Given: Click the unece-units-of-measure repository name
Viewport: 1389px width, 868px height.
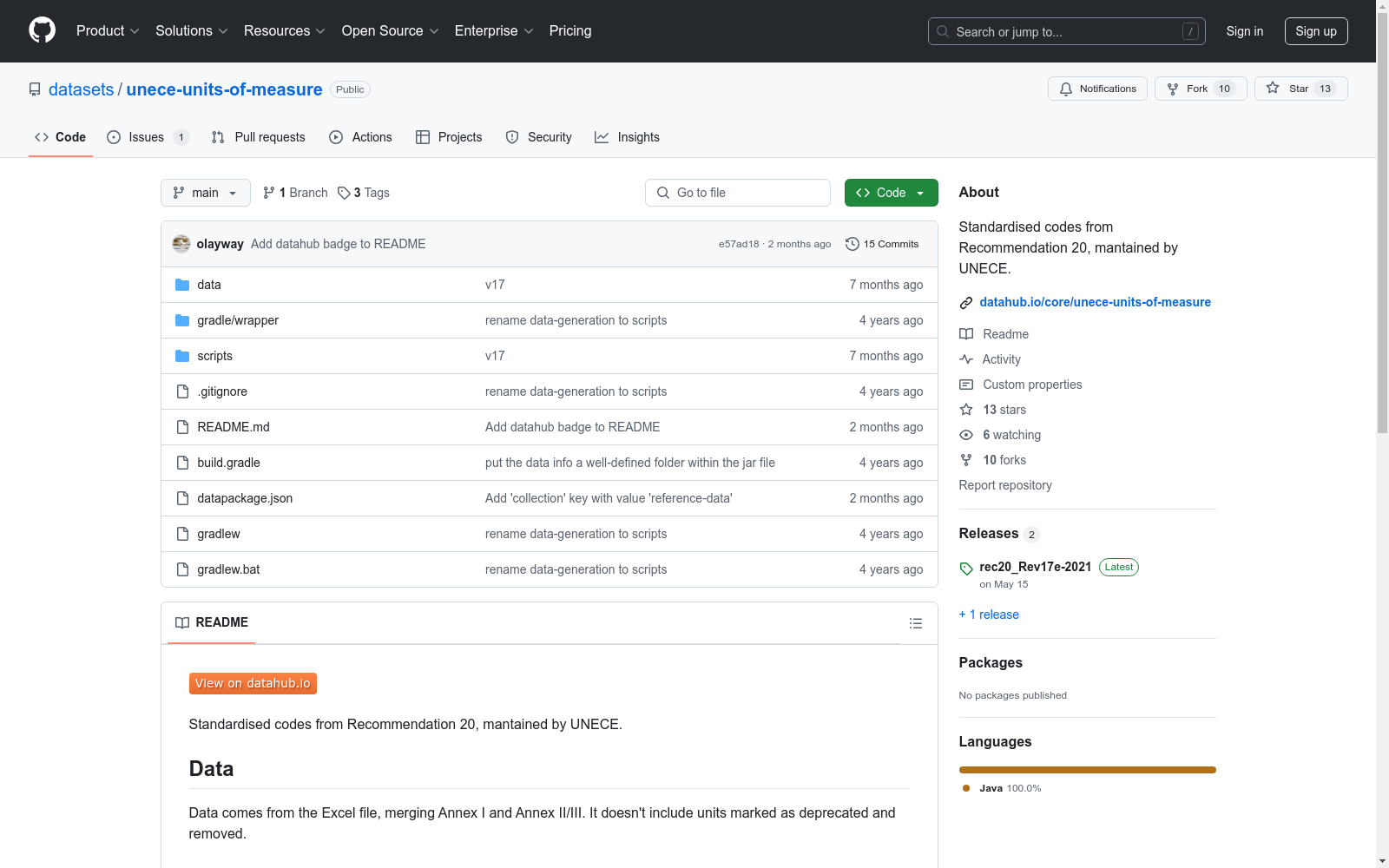Looking at the screenshot, I should tap(224, 89).
